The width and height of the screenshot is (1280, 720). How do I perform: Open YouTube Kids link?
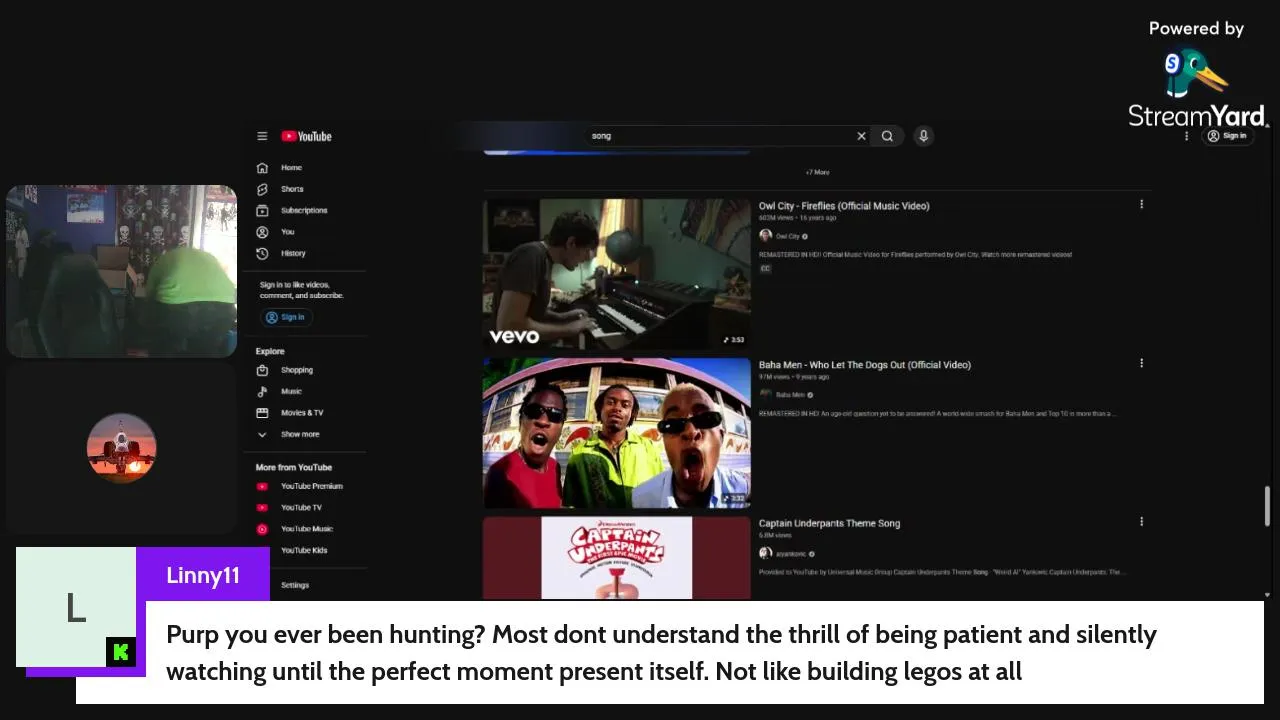pyautogui.click(x=306, y=551)
